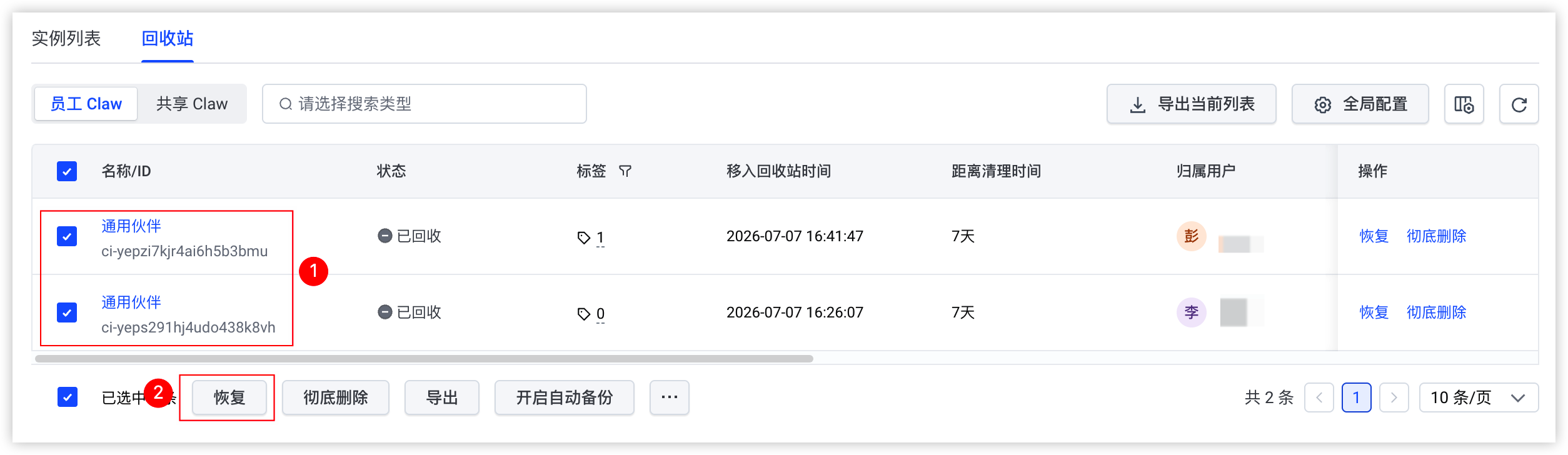Uncheck the ci-yeps291hj4udo438k8vh row checkbox

click(67, 312)
